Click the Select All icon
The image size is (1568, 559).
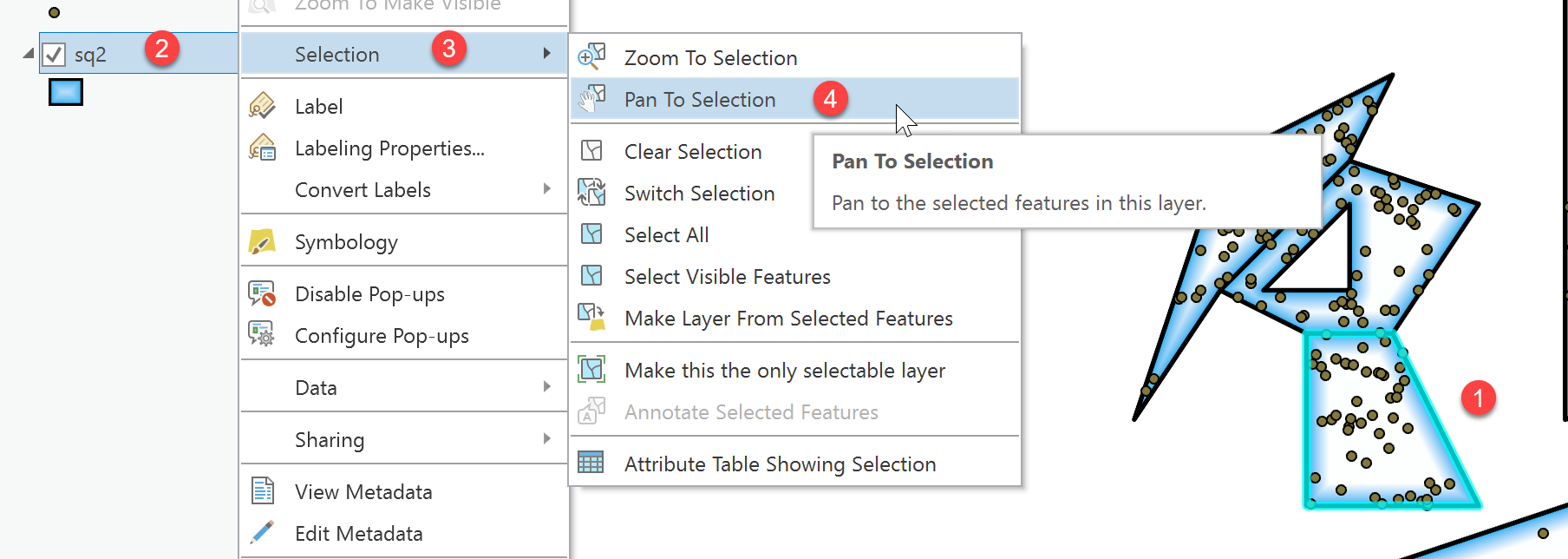pos(592,233)
